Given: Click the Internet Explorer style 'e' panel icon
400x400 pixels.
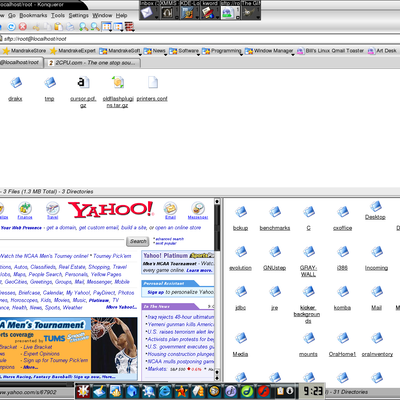Looking at the screenshot, I should 165,391.
